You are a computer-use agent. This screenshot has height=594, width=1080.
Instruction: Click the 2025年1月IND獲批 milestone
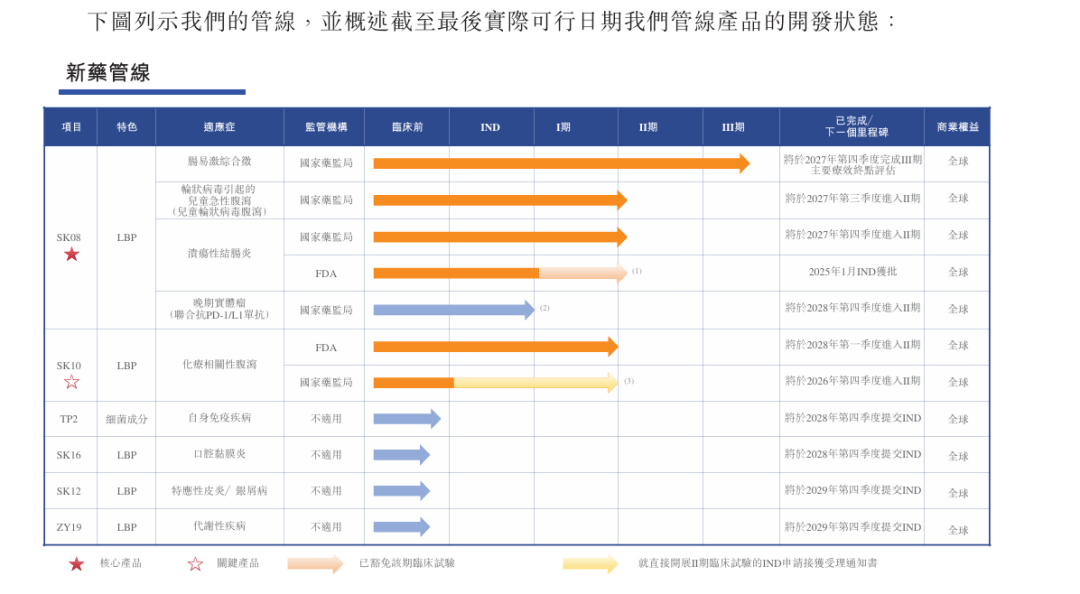pyautogui.click(x=853, y=272)
